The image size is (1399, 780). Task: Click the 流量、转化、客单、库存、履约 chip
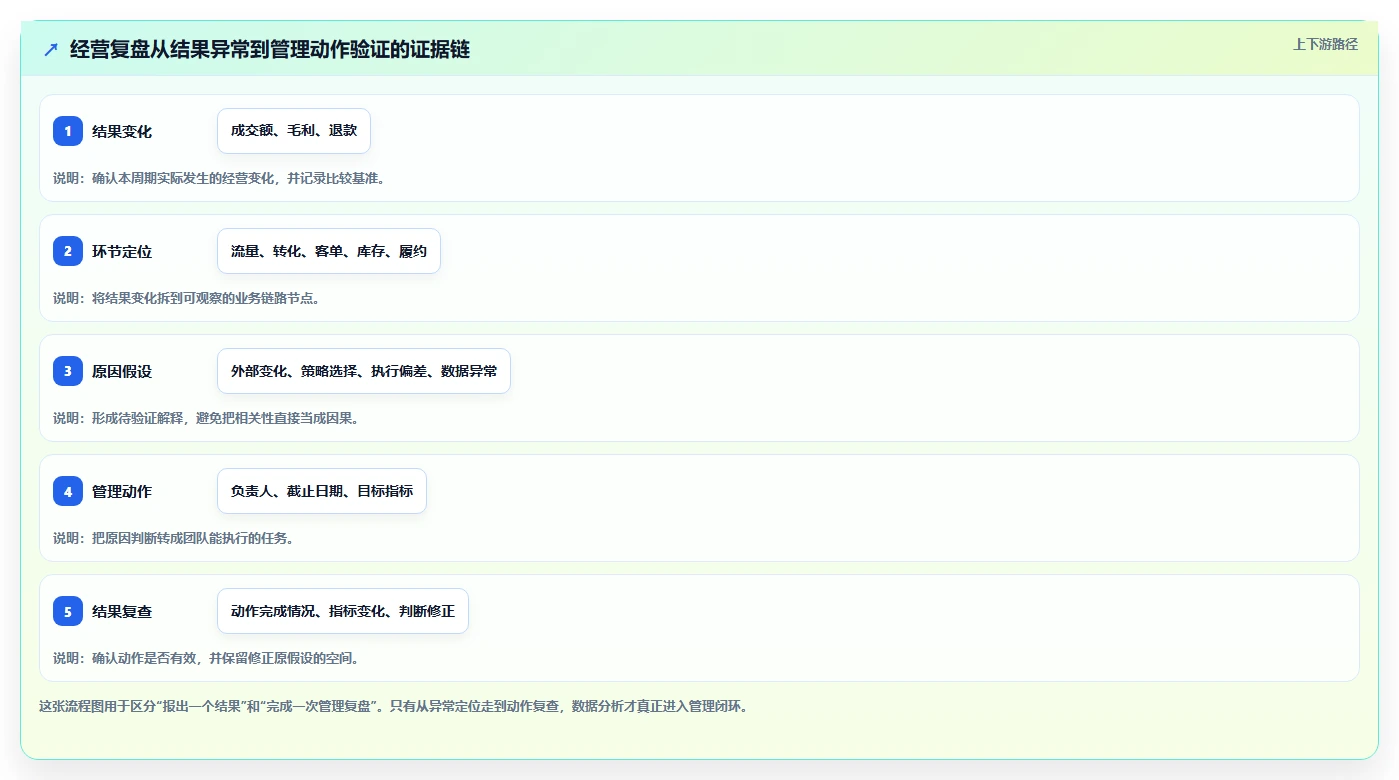[x=329, y=251]
